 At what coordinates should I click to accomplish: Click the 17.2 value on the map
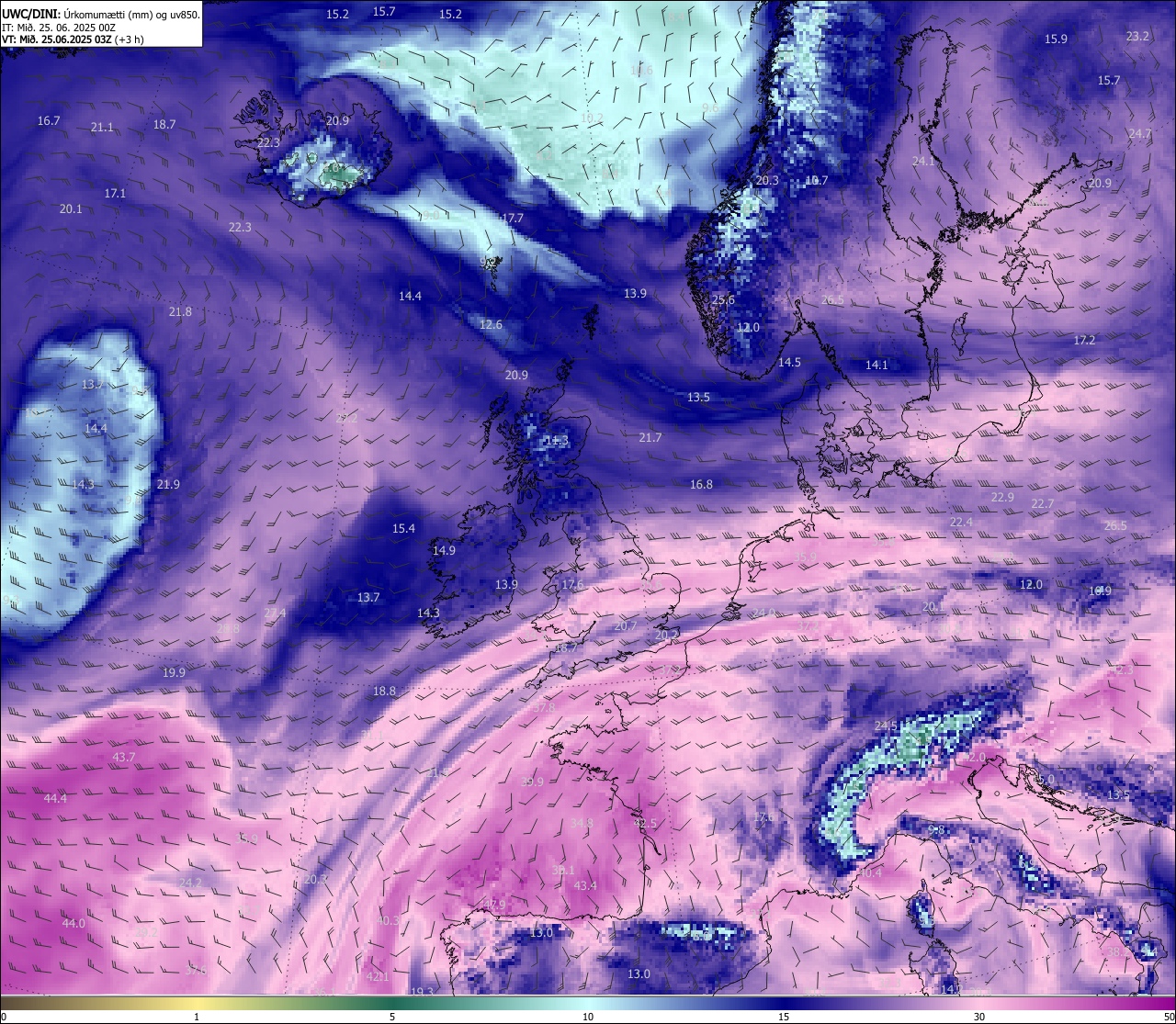[1085, 341]
